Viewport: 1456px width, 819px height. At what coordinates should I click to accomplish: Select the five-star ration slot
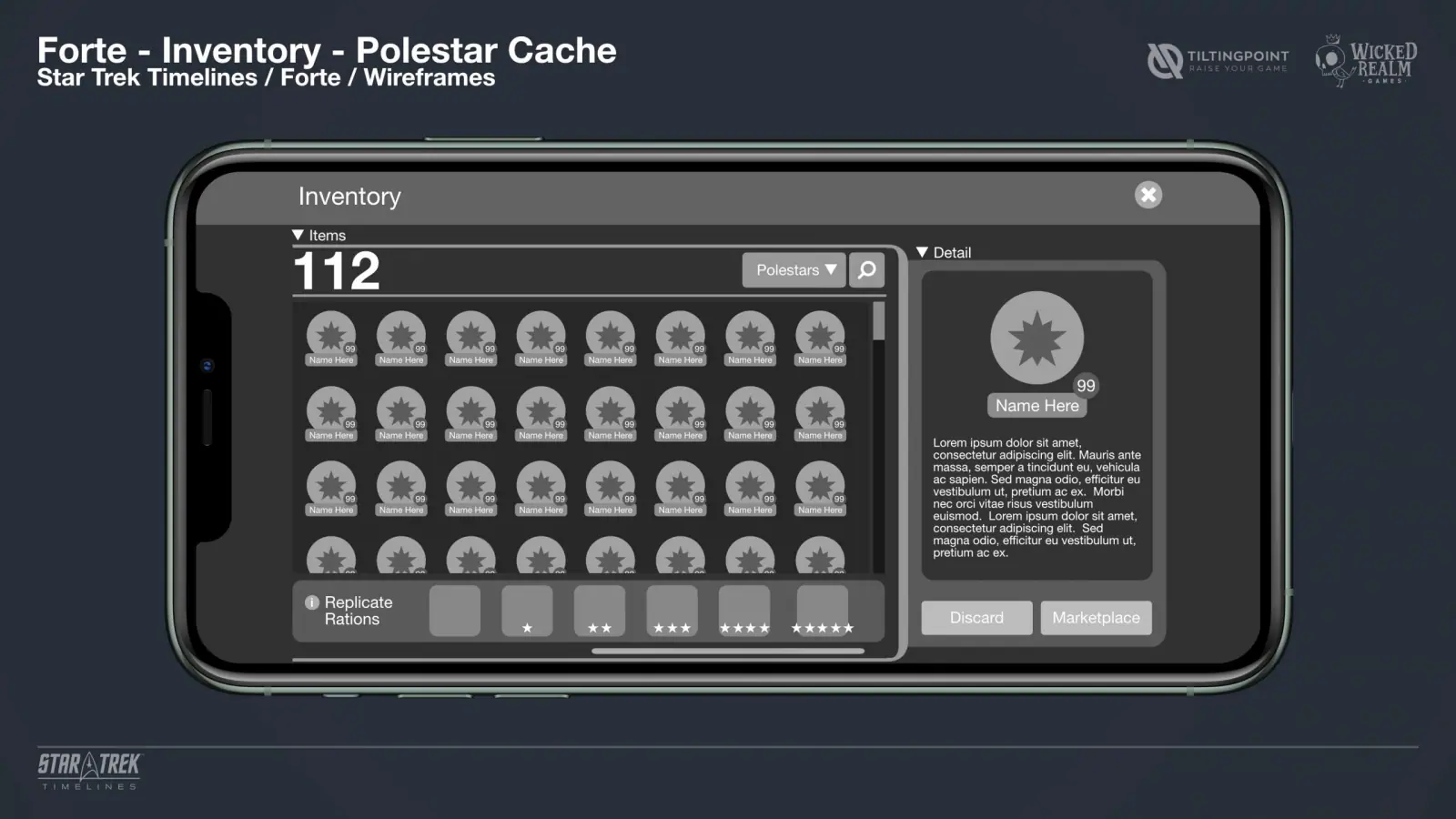[823, 611]
